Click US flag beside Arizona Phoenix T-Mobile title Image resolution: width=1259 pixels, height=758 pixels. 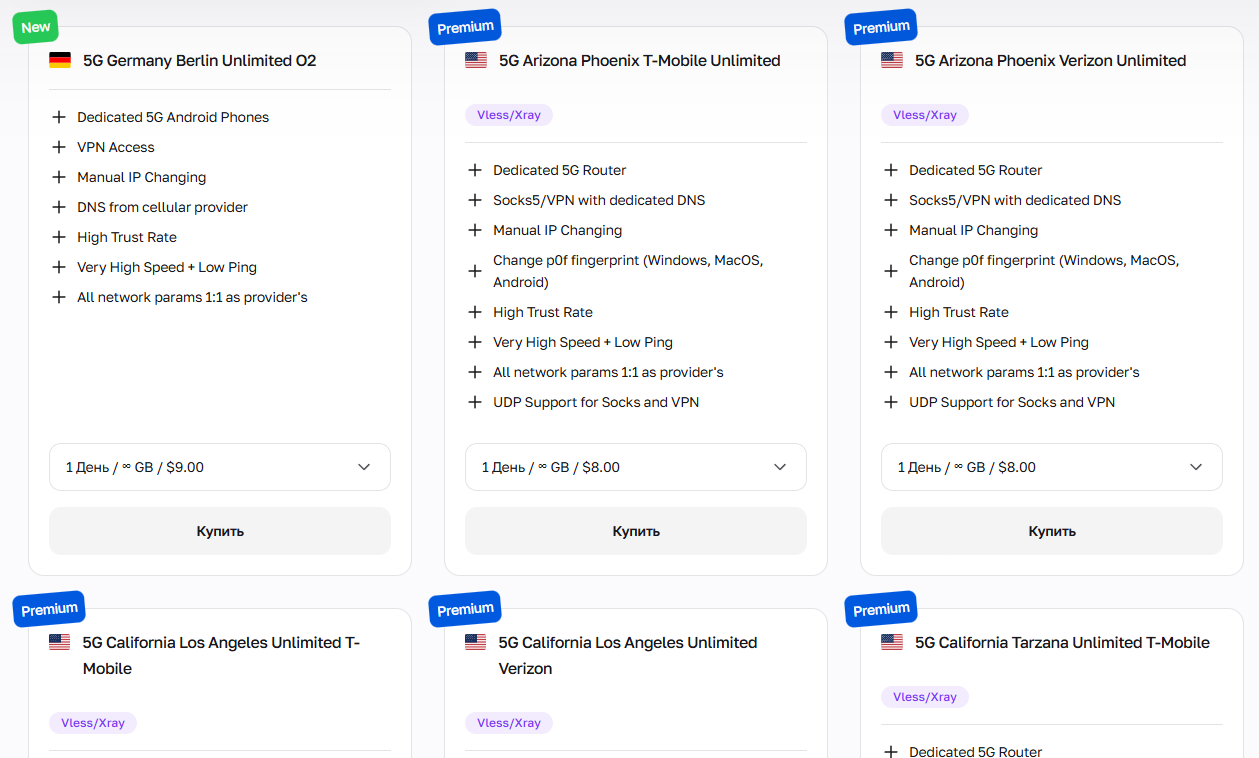(476, 60)
